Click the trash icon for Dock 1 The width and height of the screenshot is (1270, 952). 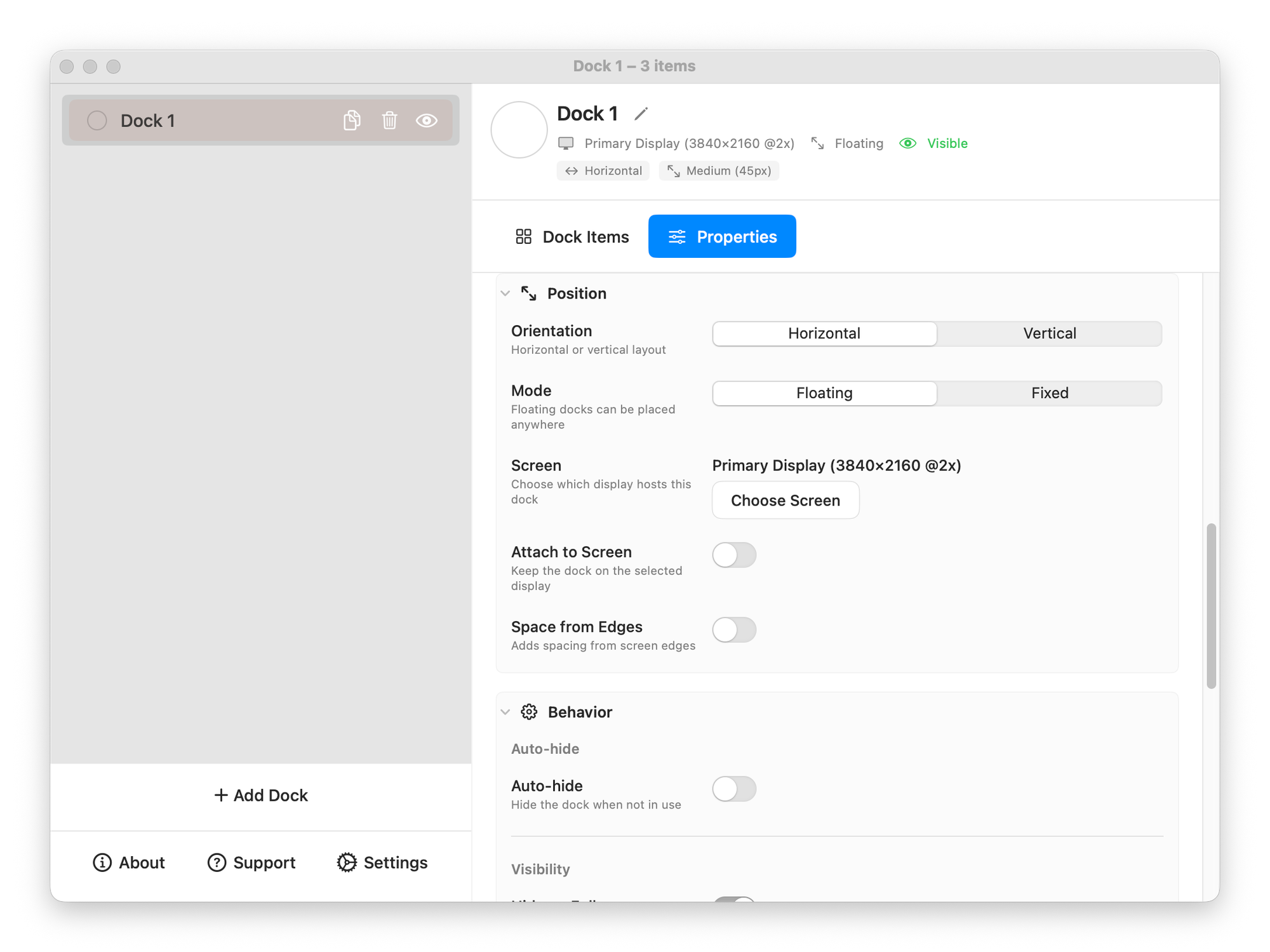pos(389,120)
